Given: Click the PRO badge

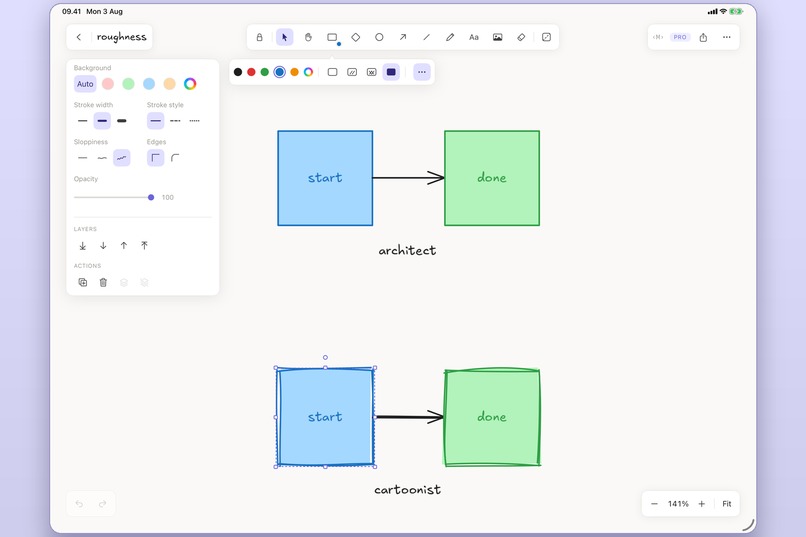Looking at the screenshot, I should click(x=680, y=37).
